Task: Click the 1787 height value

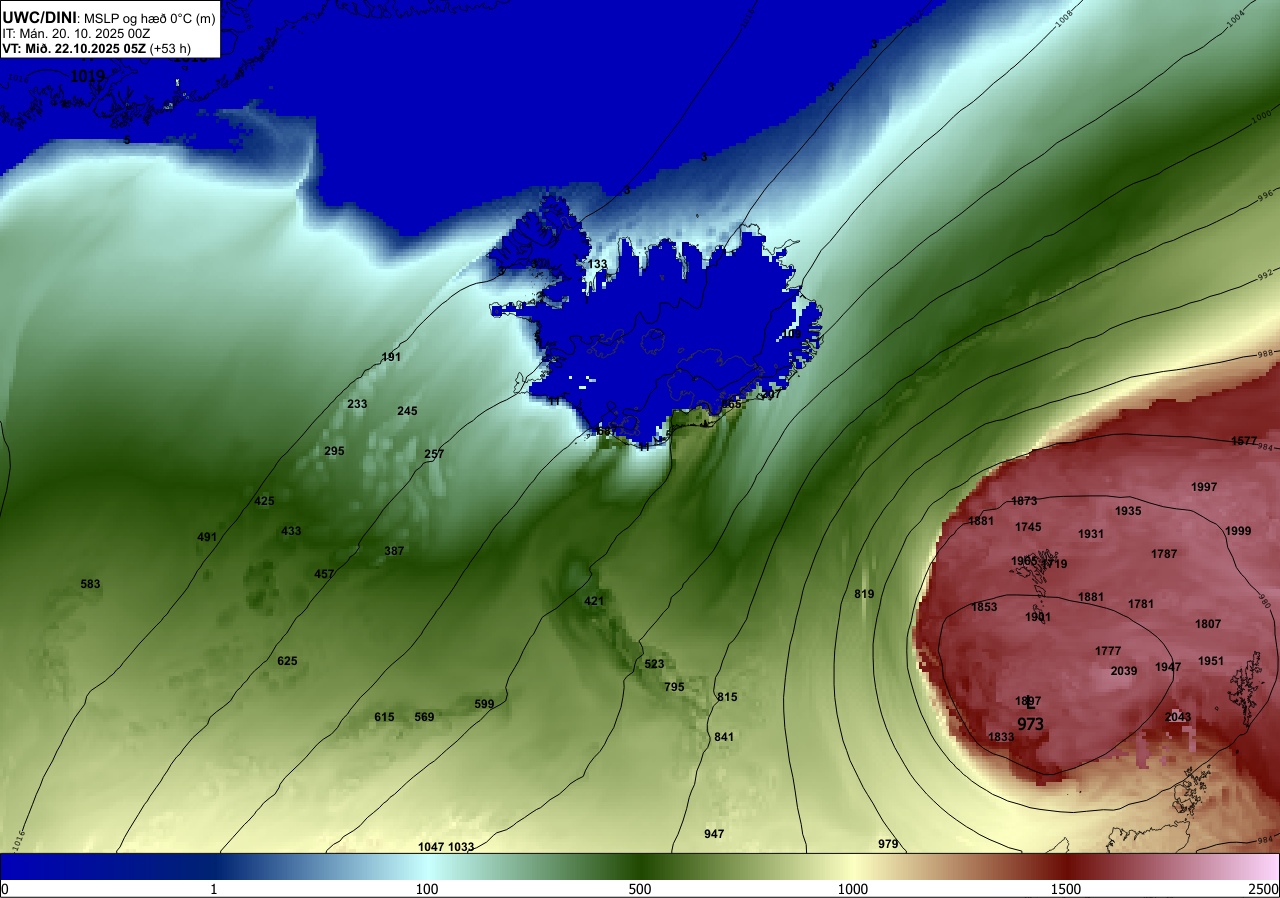Action: (x=1164, y=554)
